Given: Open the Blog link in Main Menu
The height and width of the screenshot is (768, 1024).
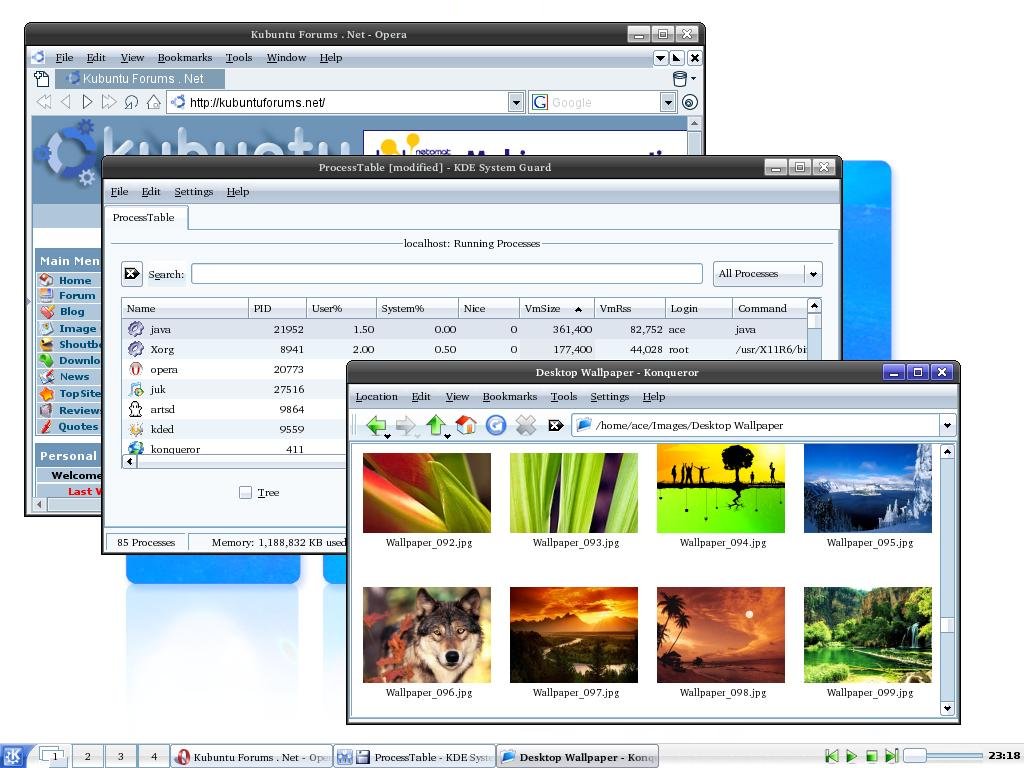Looking at the screenshot, I should 72,312.
